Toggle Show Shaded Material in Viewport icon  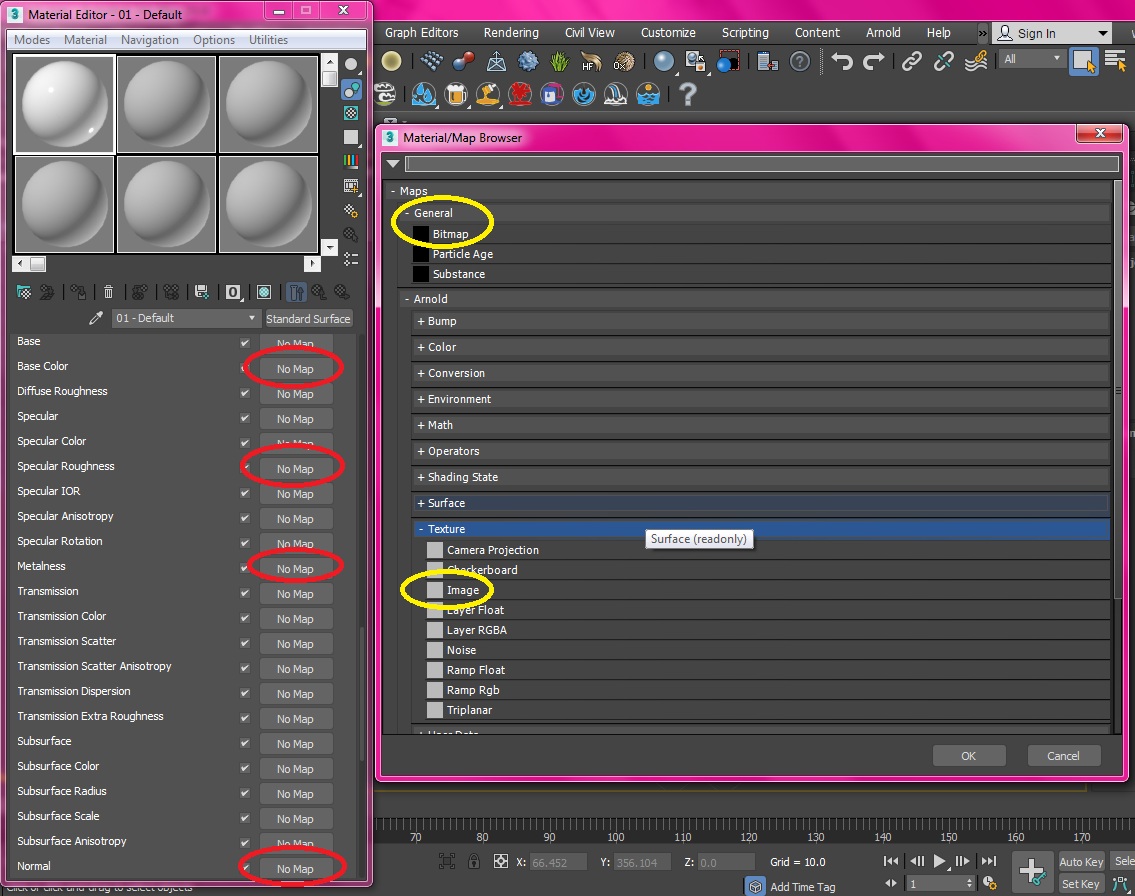tap(264, 292)
